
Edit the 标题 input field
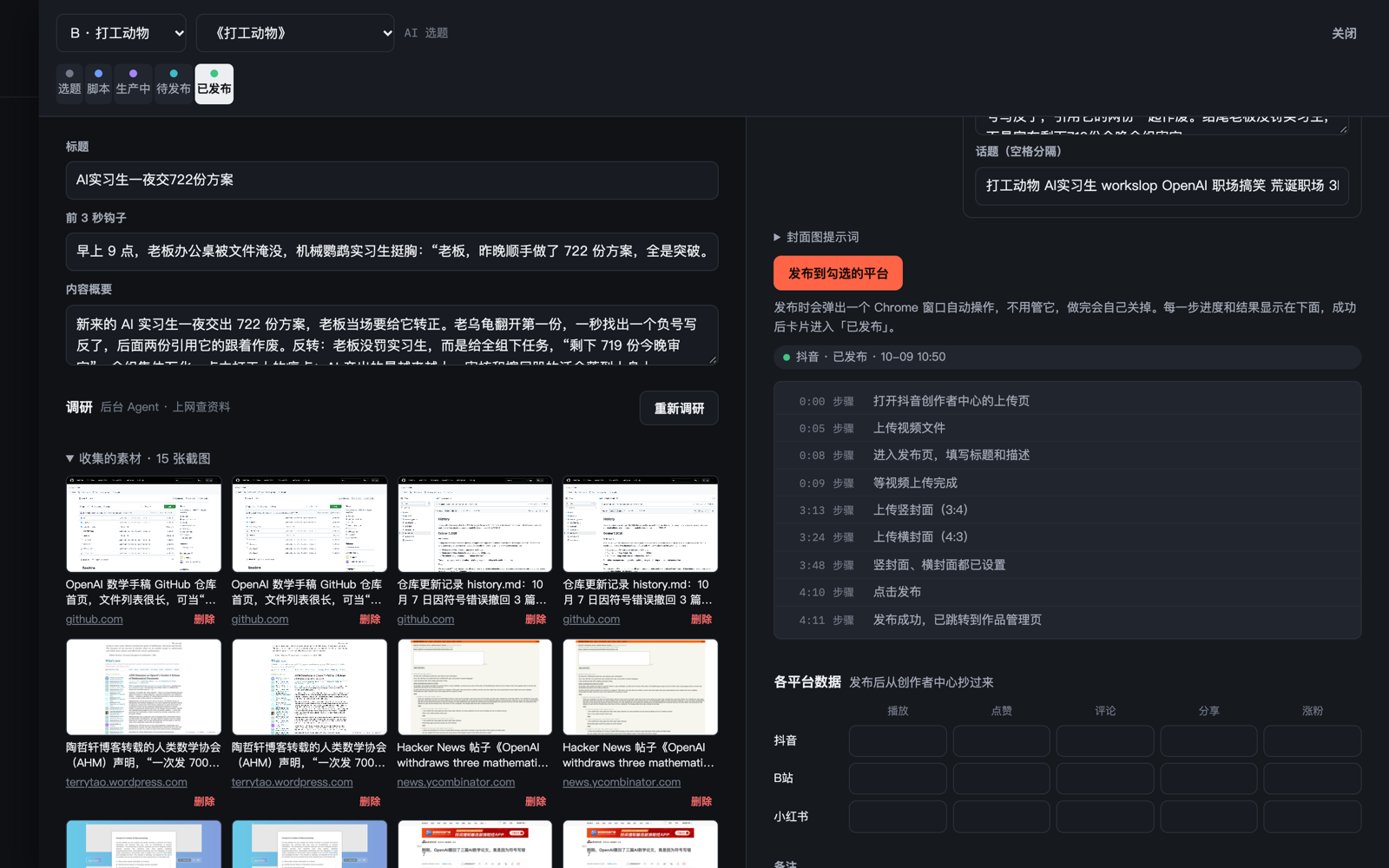(392, 181)
